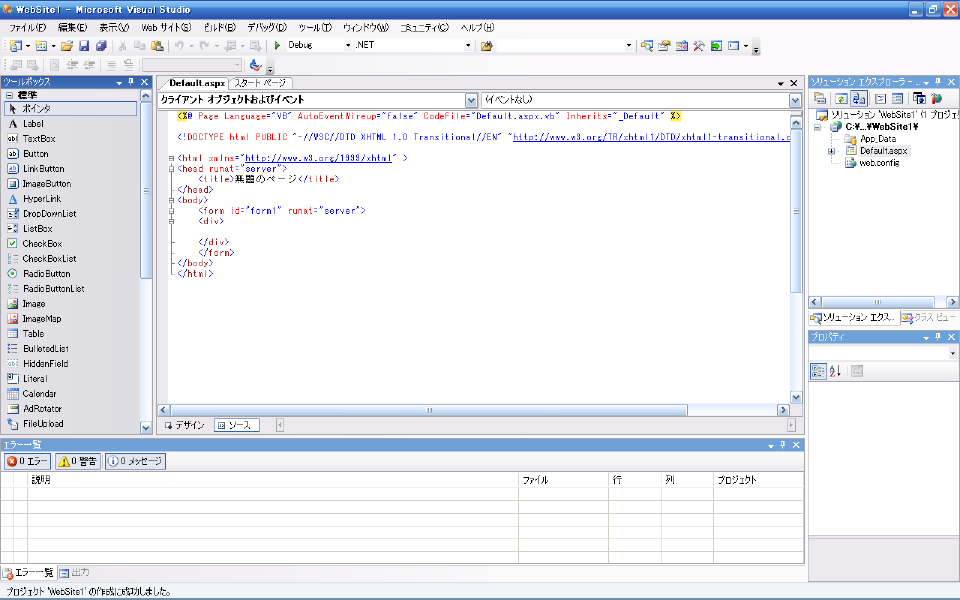The height and width of the screenshot is (600, 960).
Task: Click the Properties icon in Solution Explorer toolbar
Action: point(819,99)
